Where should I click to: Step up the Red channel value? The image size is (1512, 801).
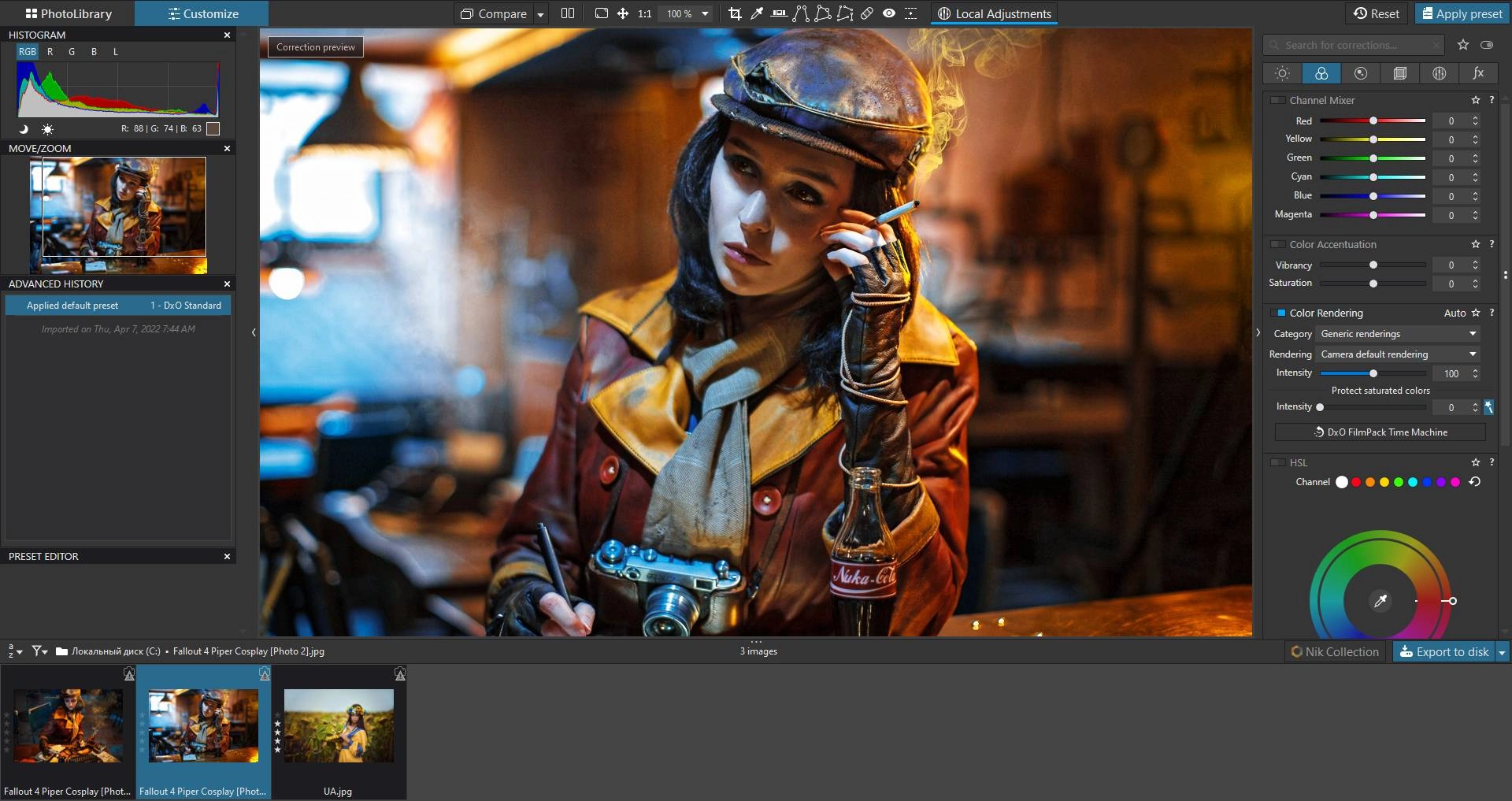click(x=1475, y=117)
